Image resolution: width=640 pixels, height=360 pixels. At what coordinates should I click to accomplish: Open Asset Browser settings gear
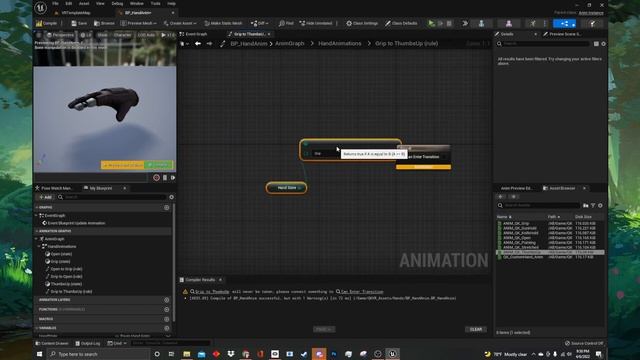pyautogui.click(x=600, y=205)
